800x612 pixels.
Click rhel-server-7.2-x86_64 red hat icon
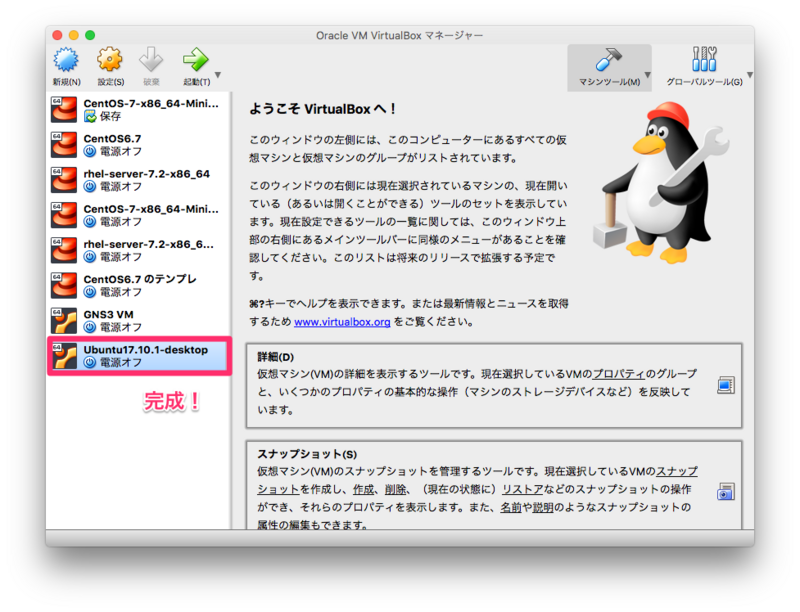(64, 180)
